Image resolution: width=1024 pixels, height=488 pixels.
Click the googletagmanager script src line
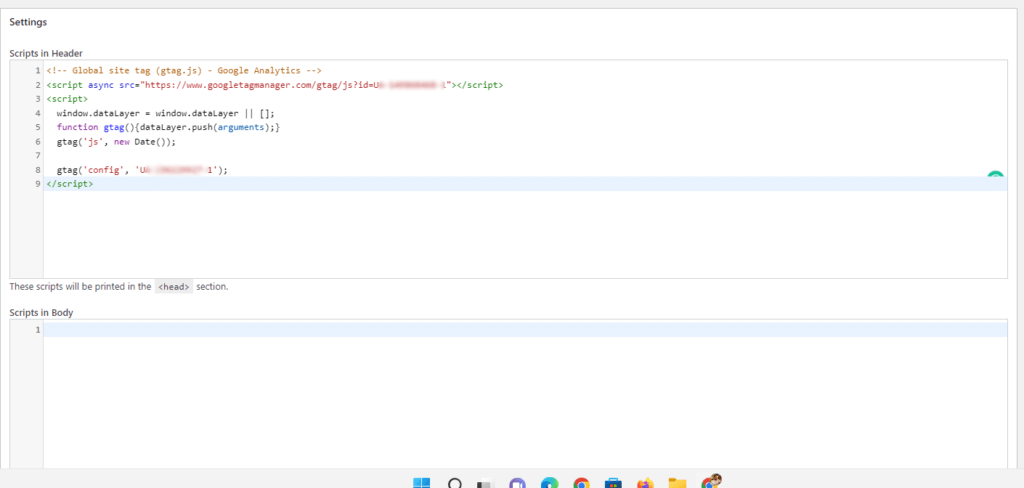pos(274,85)
